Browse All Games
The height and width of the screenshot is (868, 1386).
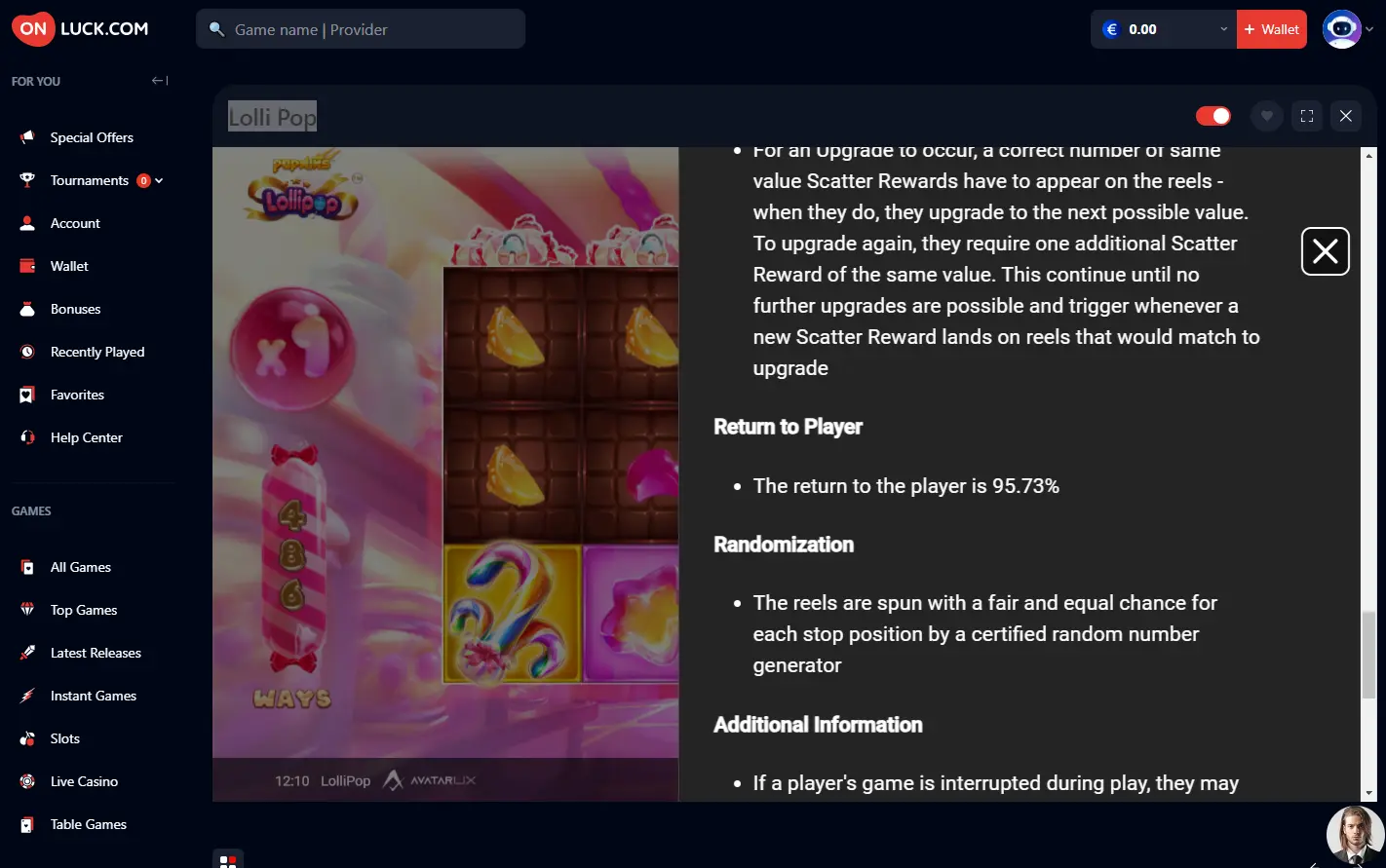point(81,567)
